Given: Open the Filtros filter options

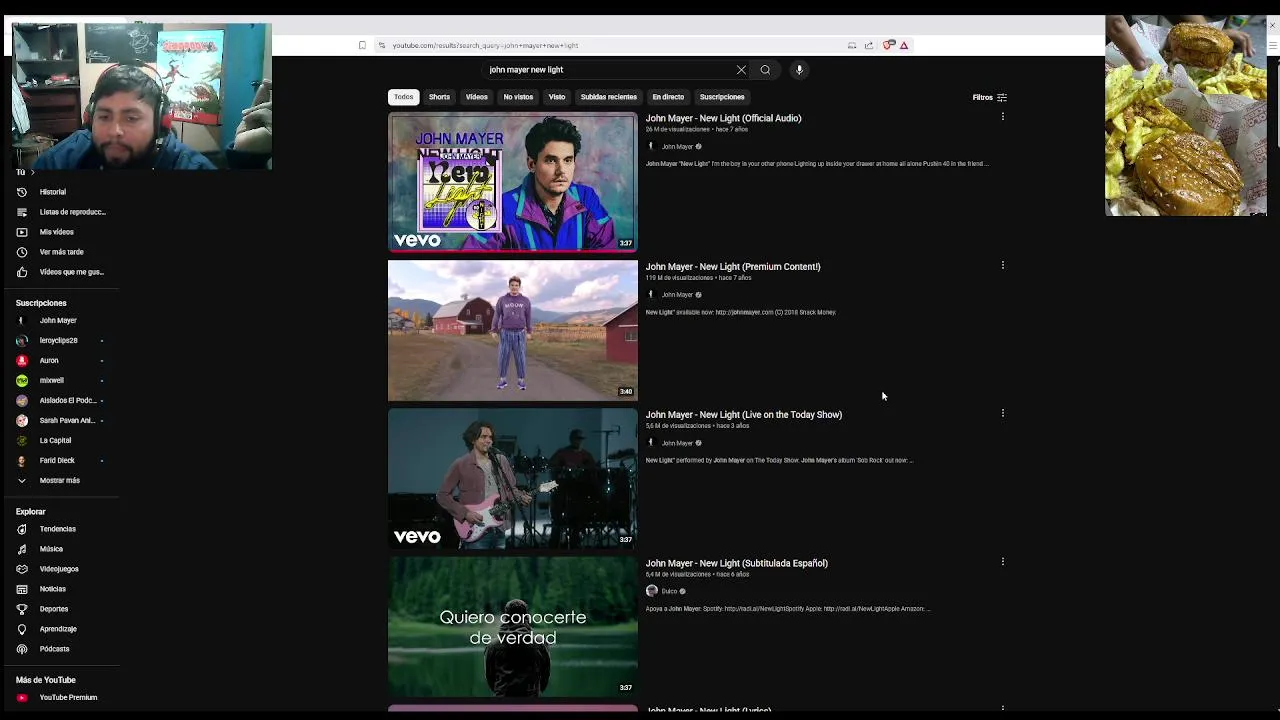Looking at the screenshot, I should [989, 98].
